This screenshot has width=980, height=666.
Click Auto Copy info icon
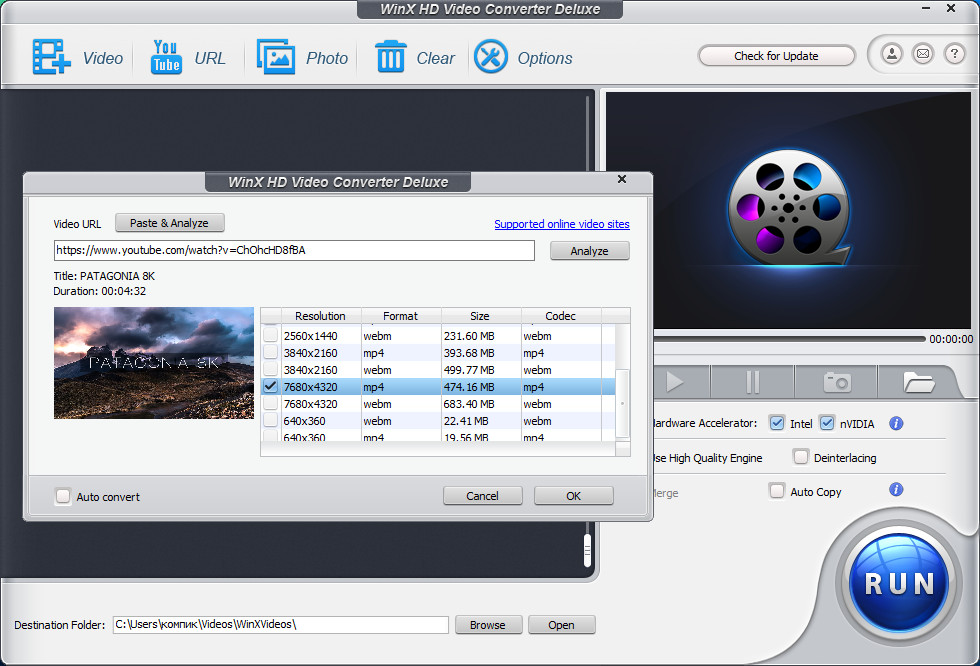pos(896,489)
